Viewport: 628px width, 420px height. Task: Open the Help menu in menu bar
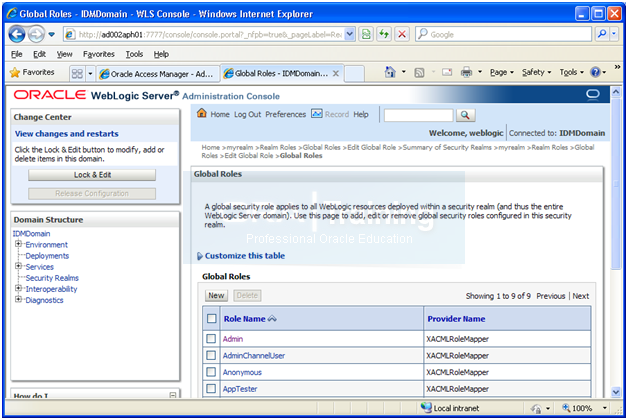click(161, 54)
